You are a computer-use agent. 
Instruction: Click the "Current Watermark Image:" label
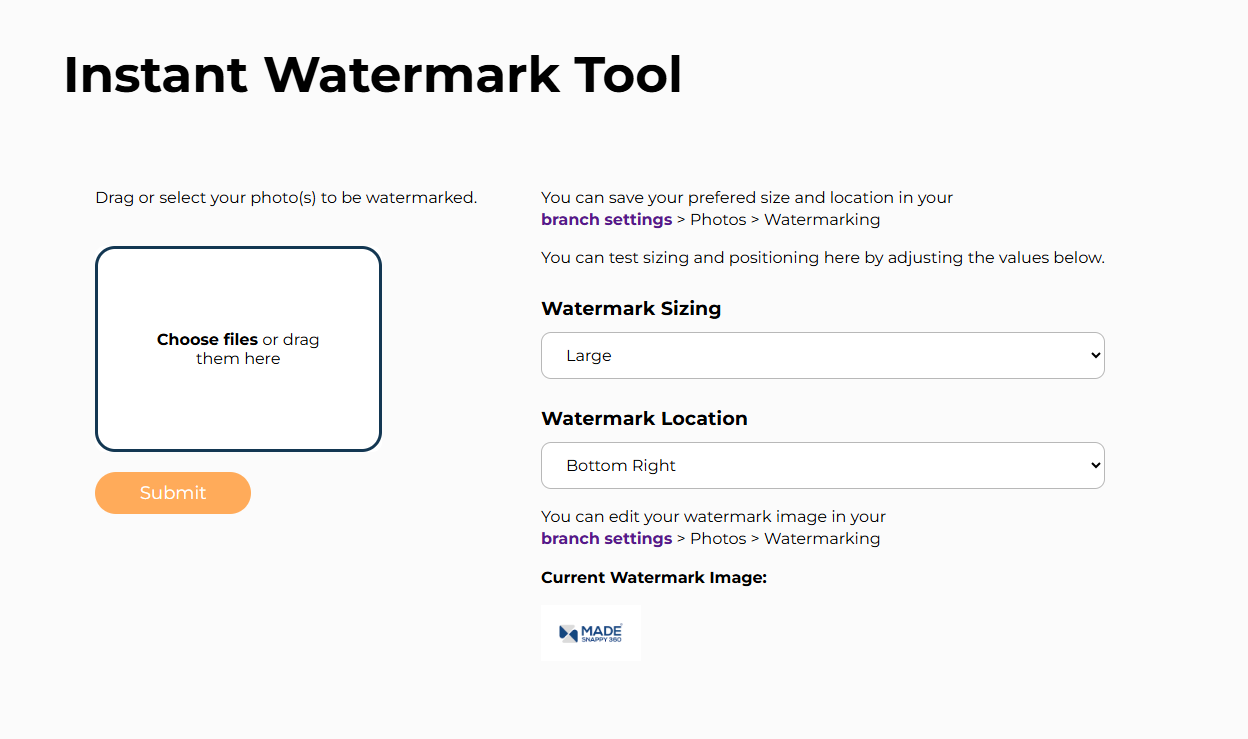(653, 578)
